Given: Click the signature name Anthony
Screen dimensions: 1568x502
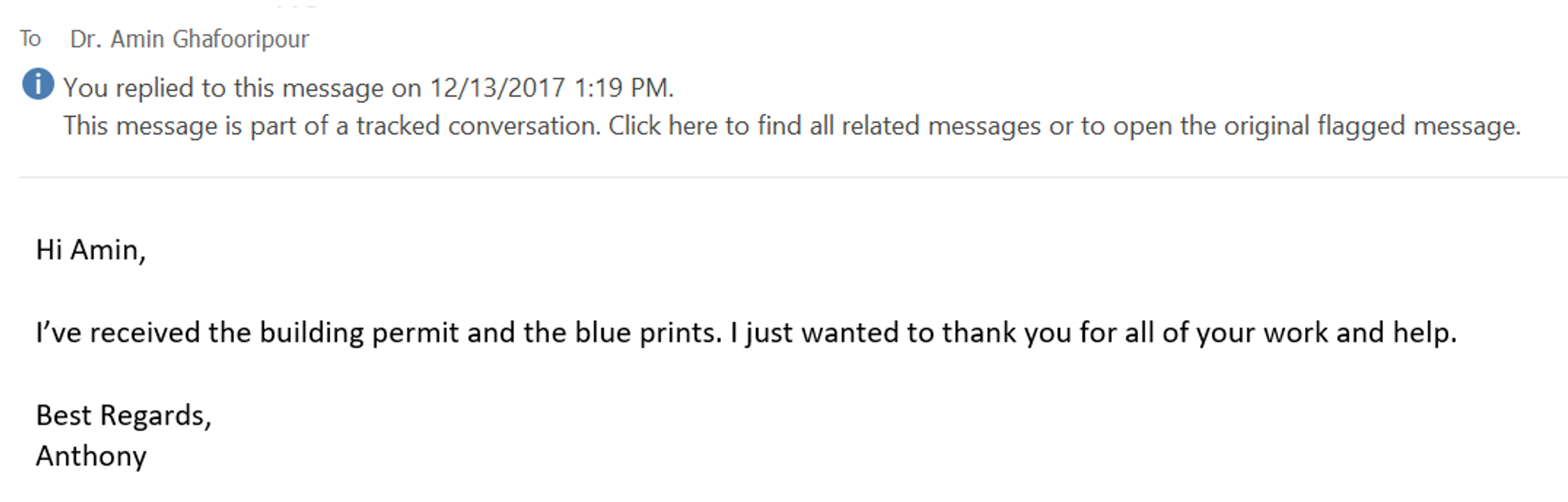Looking at the screenshot, I should coord(91,456).
